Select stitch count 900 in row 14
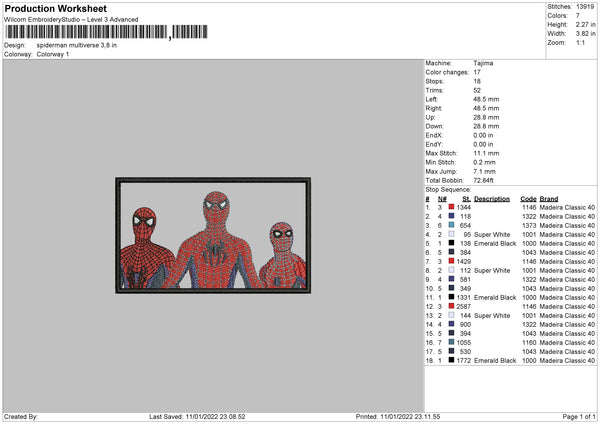Viewport: 600px width, 424px height. point(465,325)
